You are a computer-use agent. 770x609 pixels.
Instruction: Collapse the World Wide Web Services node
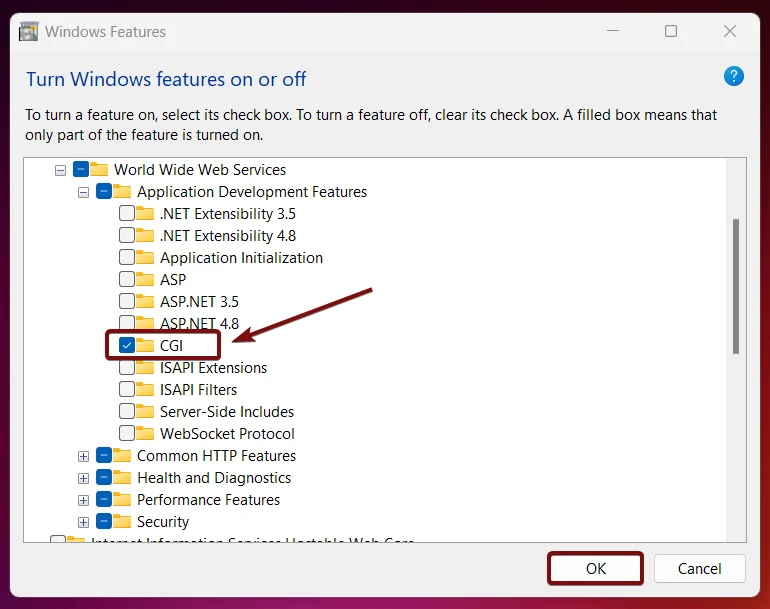pyautogui.click(x=60, y=170)
